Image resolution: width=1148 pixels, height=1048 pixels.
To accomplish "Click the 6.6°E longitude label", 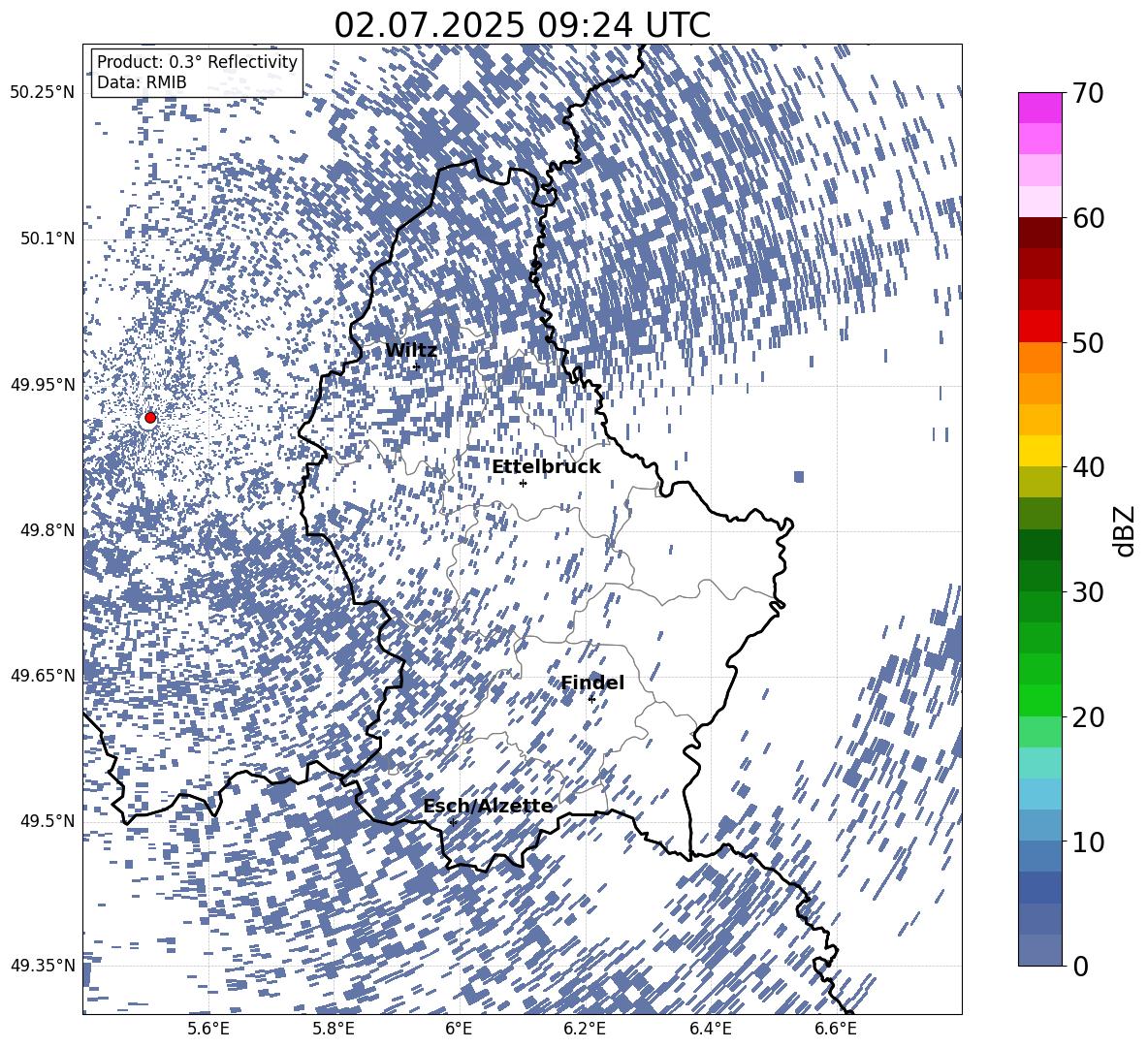I will [836, 1029].
